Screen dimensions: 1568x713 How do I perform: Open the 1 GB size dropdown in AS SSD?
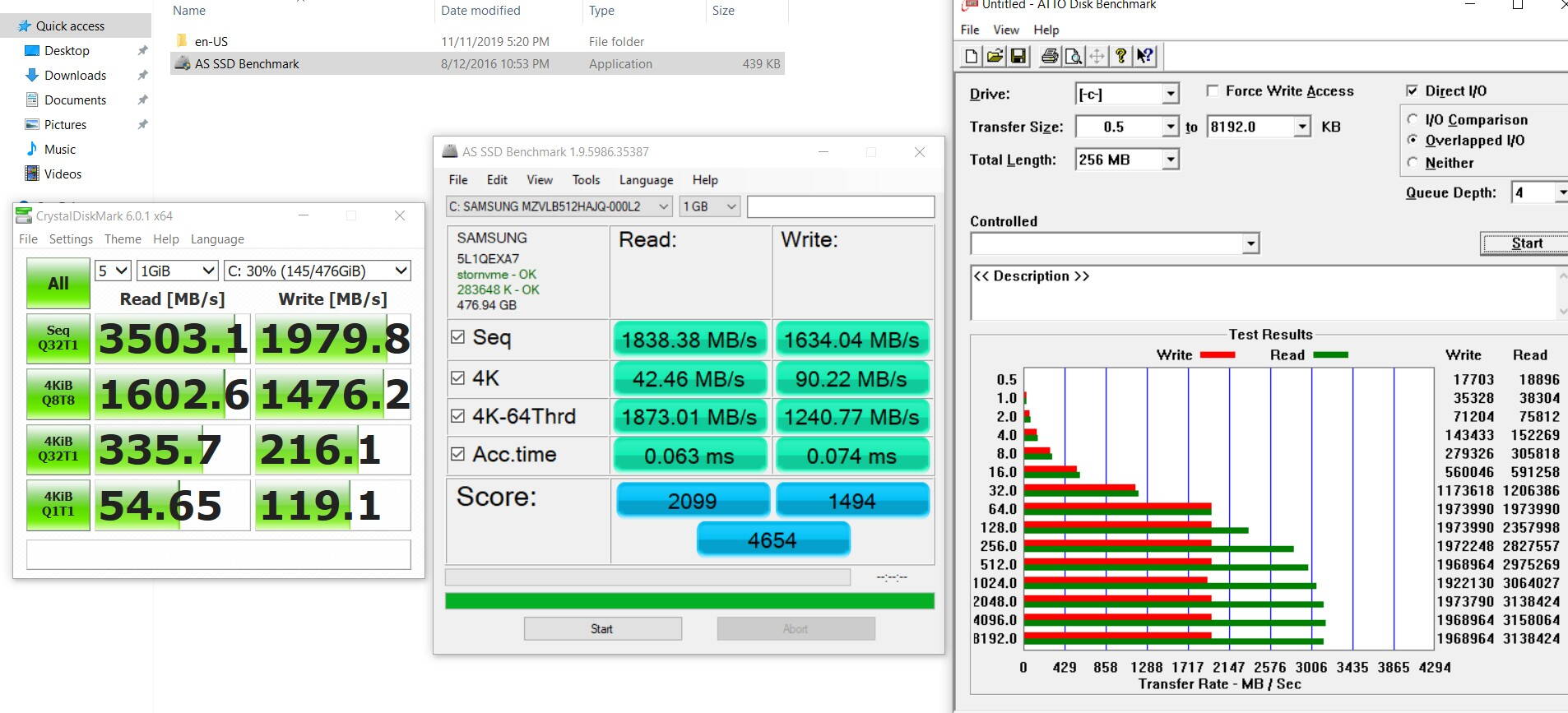pos(710,206)
